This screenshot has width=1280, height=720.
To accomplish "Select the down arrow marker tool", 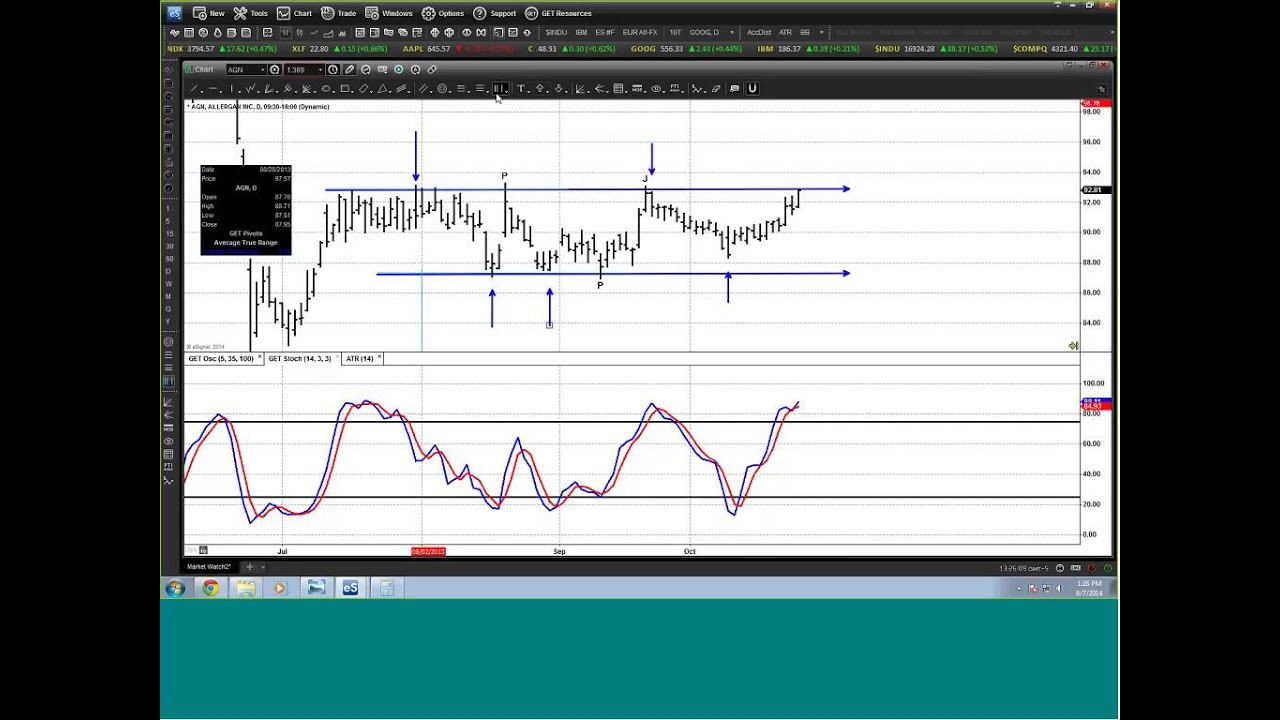I will (x=559, y=89).
